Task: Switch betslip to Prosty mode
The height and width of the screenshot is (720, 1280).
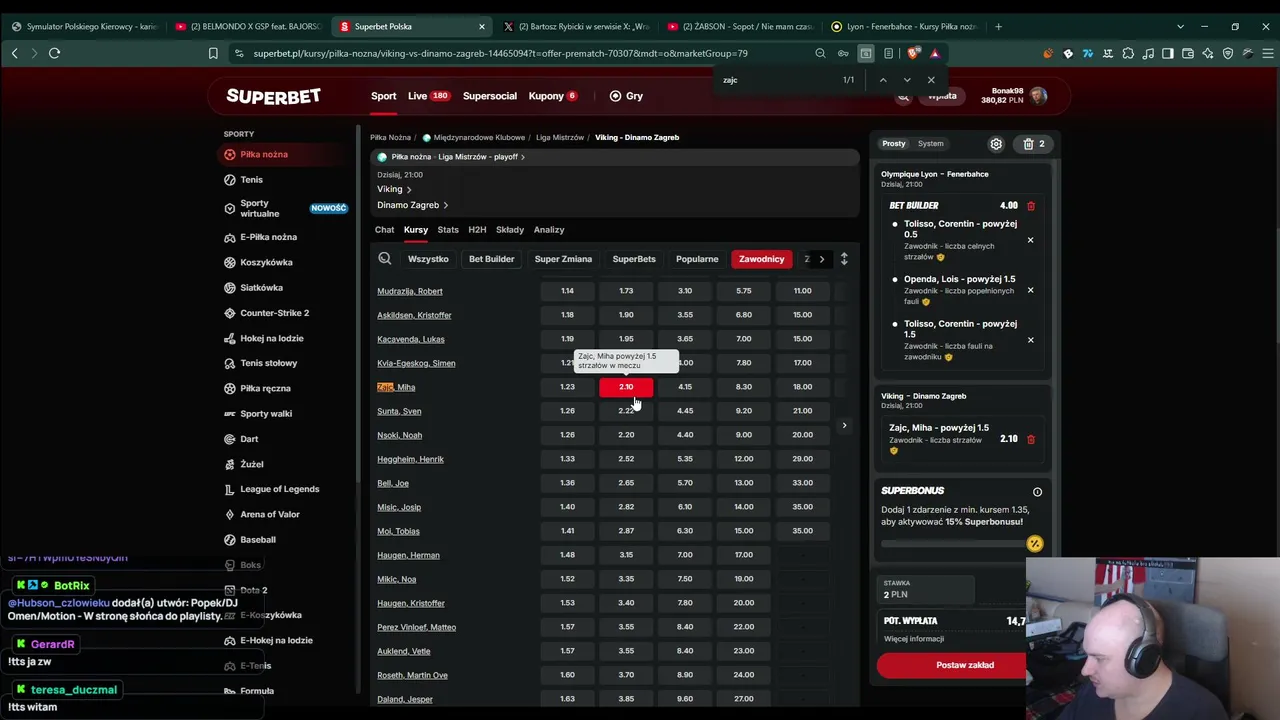Action: 894,144
